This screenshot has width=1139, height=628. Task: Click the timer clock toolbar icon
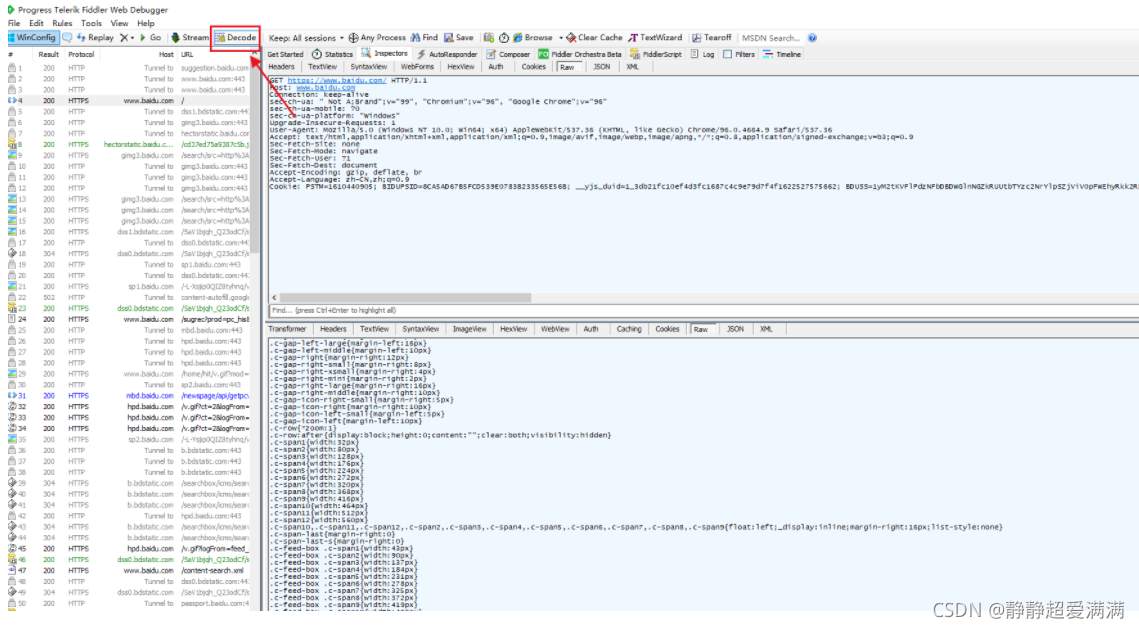point(503,38)
